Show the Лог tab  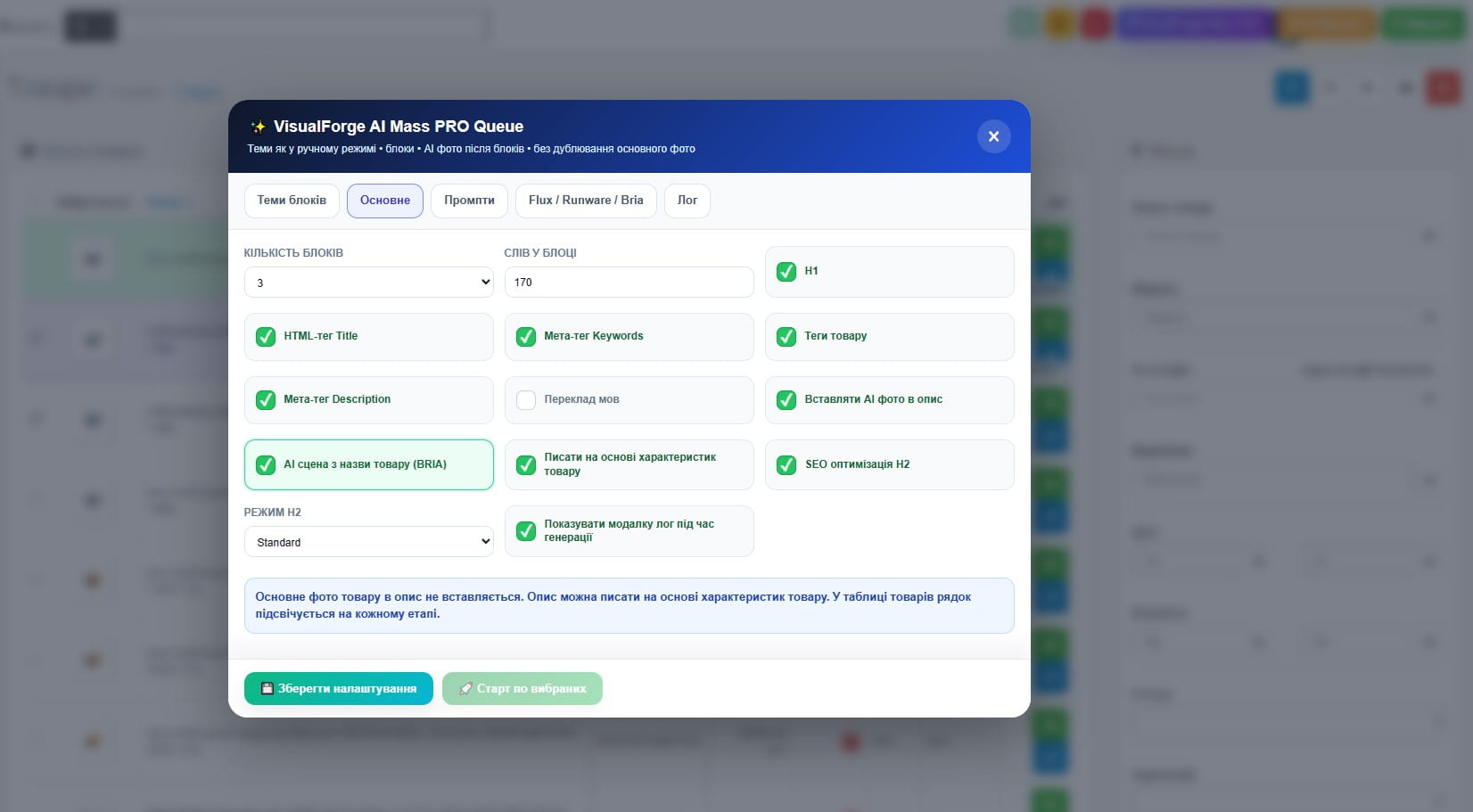pyautogui.click(x=687, y=201)
